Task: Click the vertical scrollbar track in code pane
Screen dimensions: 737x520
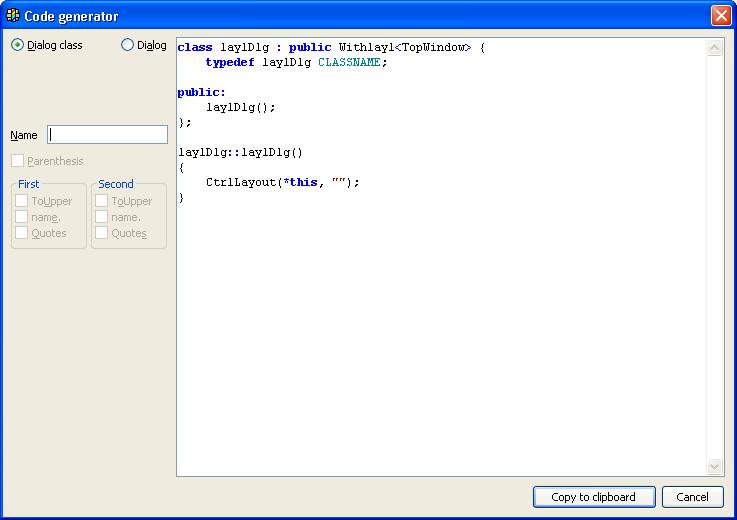Action: coord(714,250)
